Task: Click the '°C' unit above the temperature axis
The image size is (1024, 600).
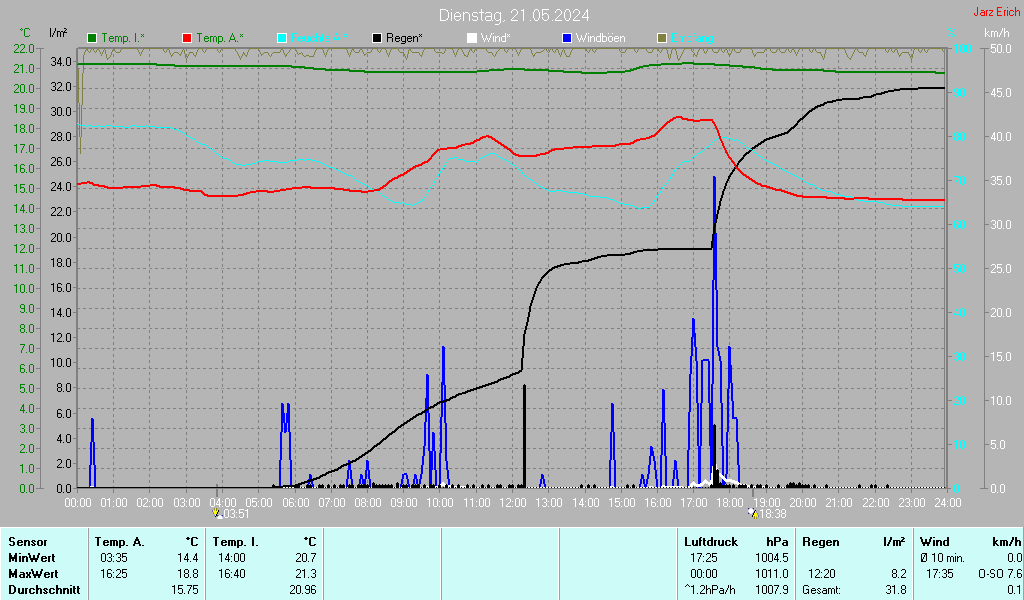Action: (x=25, y=33)
